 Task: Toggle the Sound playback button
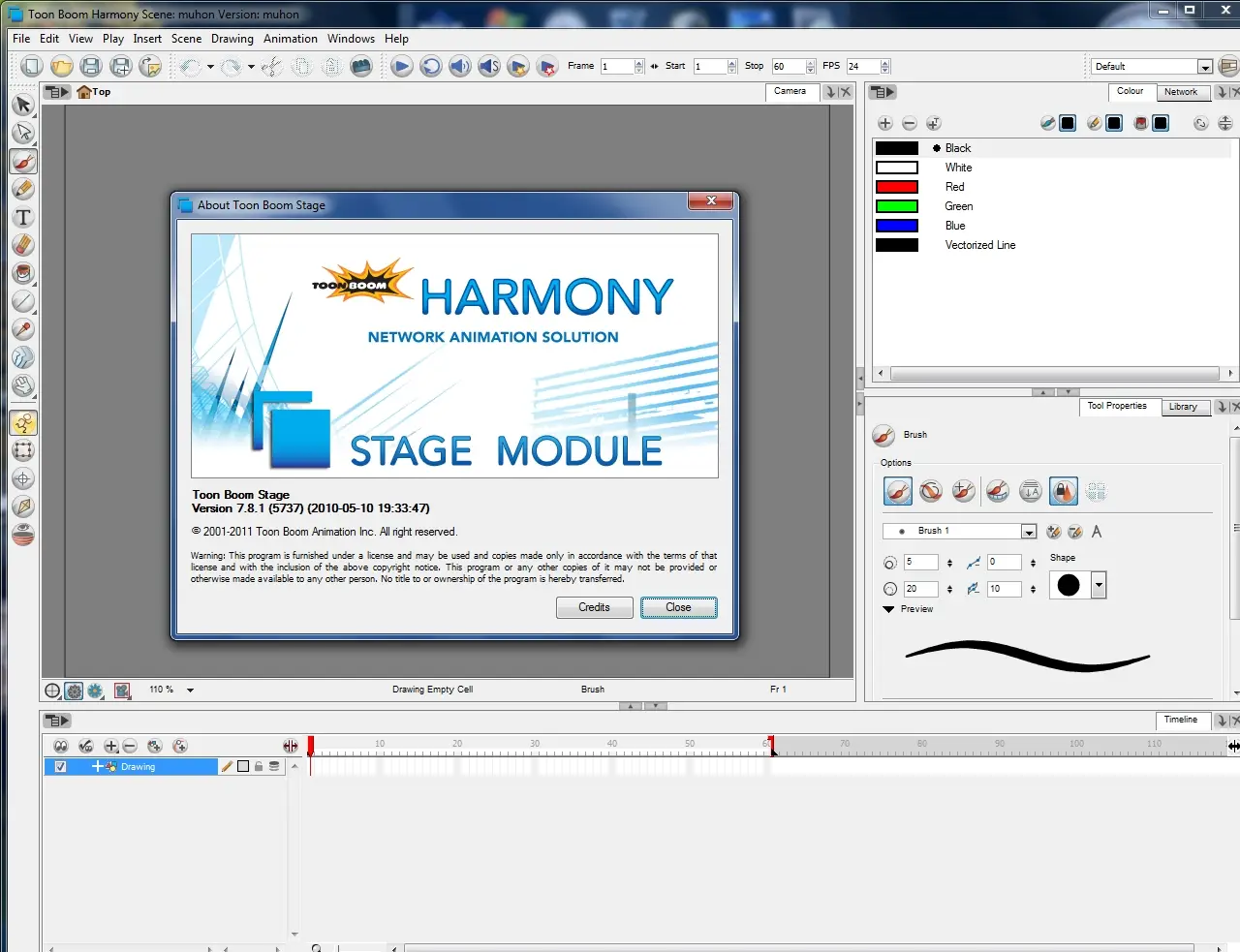pyautogui.click(x=460, y=66)
